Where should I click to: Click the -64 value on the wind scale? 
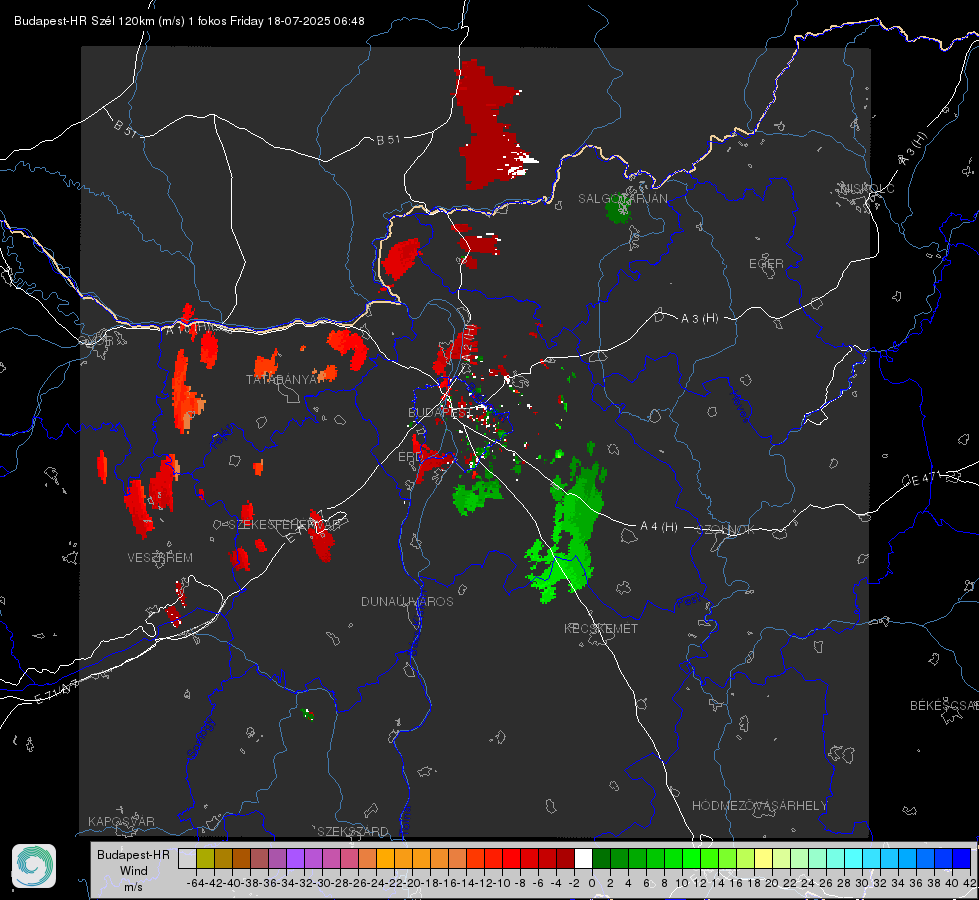(195, 883)
